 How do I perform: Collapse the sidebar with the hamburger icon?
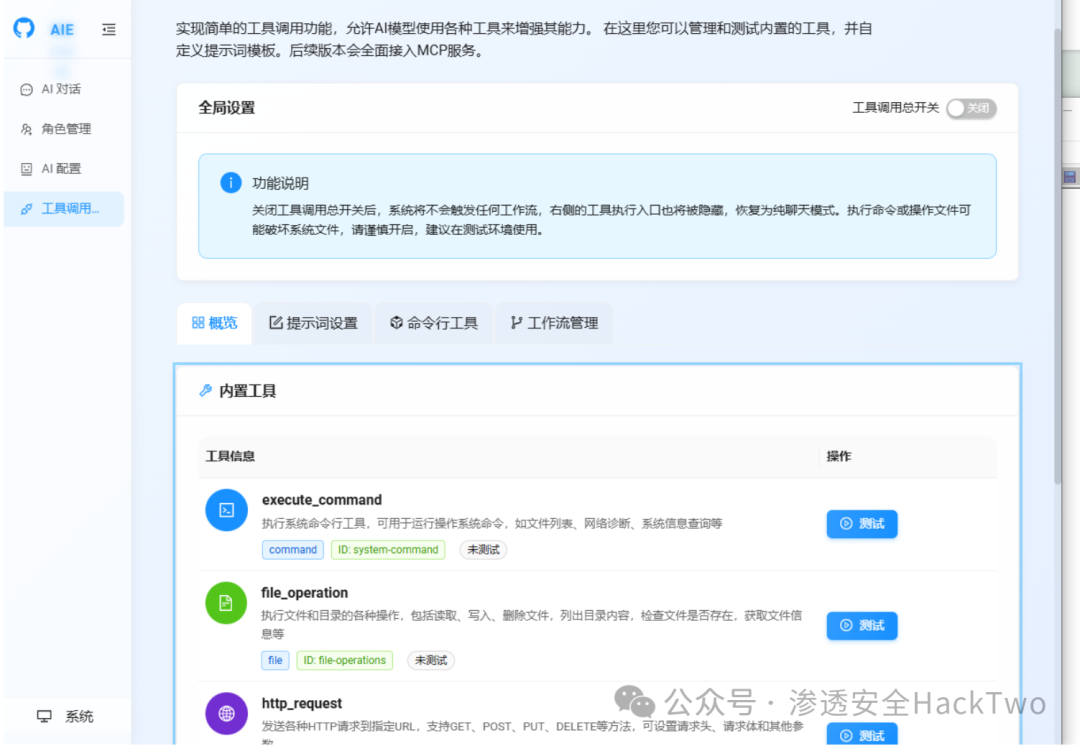point(108,30)
